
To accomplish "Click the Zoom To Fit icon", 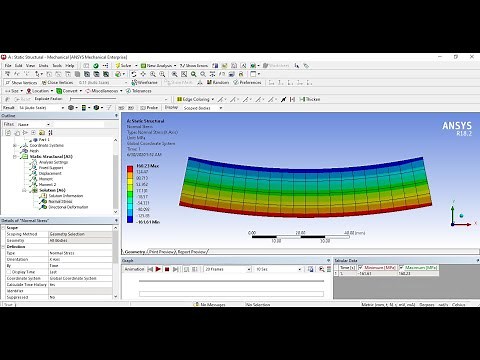I will [x=174, y=74].
